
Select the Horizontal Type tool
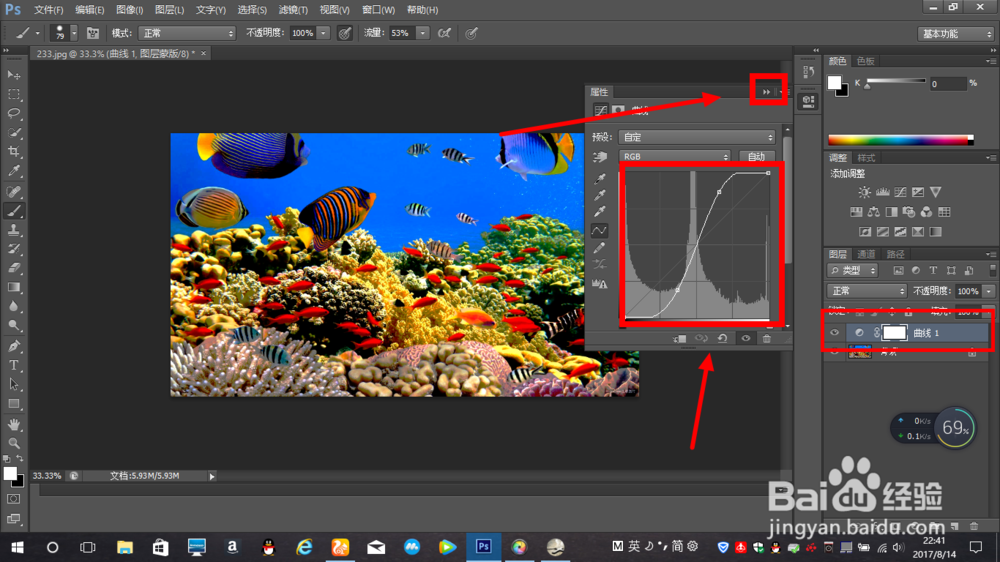pos(13,366)
